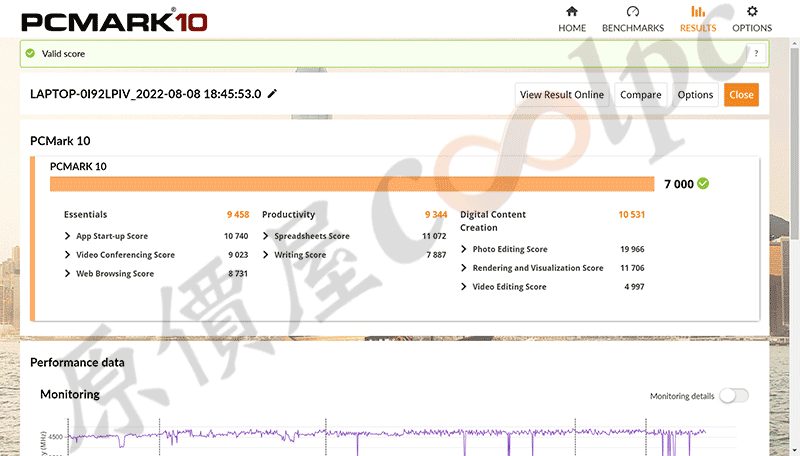Click the PCMARK 10 logo
Screen dimensions: 800x456
pos(114,22)
